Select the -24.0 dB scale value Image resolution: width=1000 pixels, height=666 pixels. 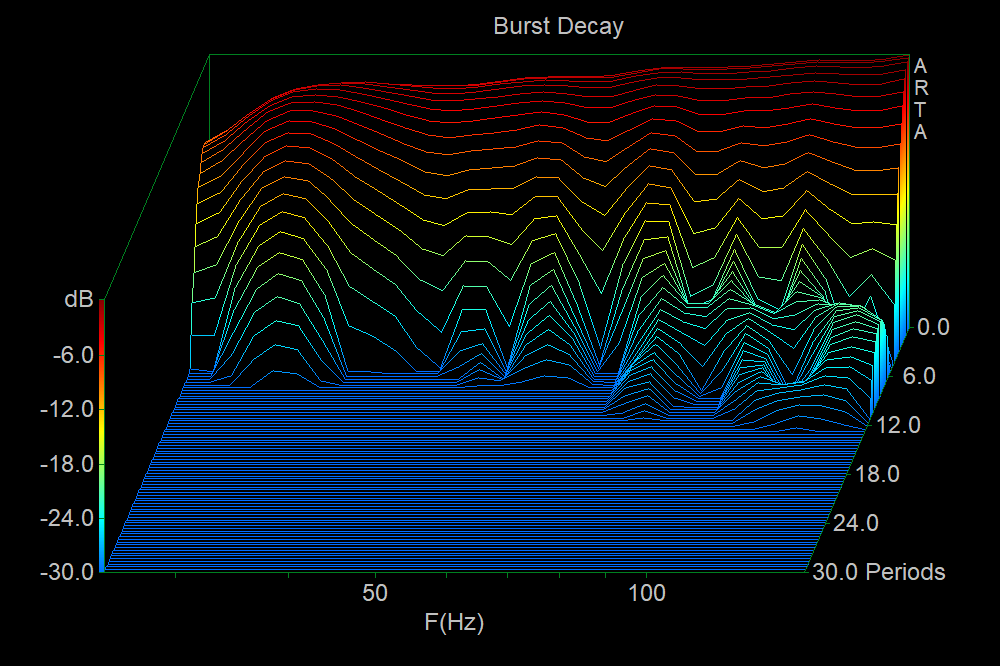click(x=64, y=518)
